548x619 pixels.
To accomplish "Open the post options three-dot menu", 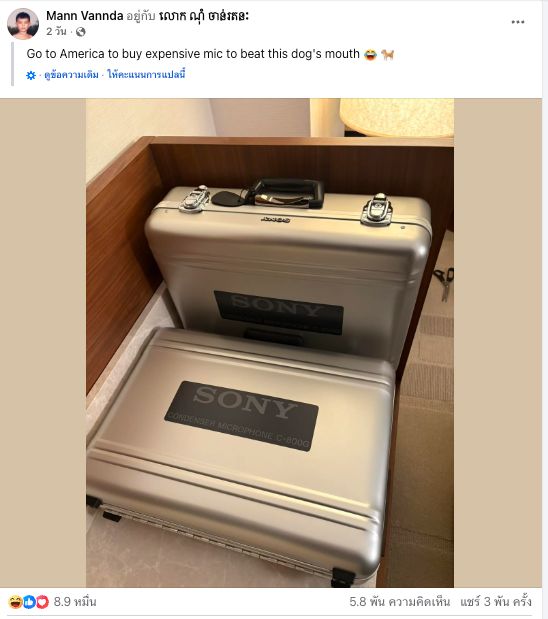I will 518,22.
